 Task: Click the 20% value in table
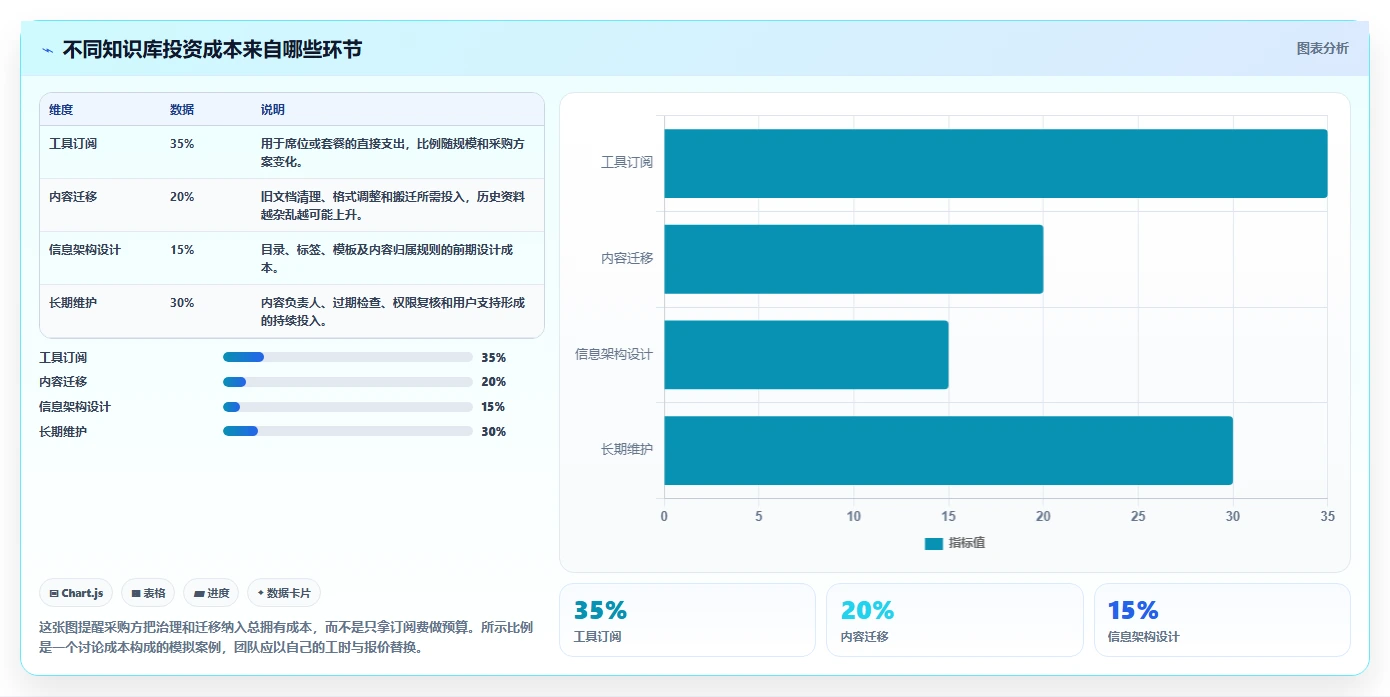tap(182, 197)
